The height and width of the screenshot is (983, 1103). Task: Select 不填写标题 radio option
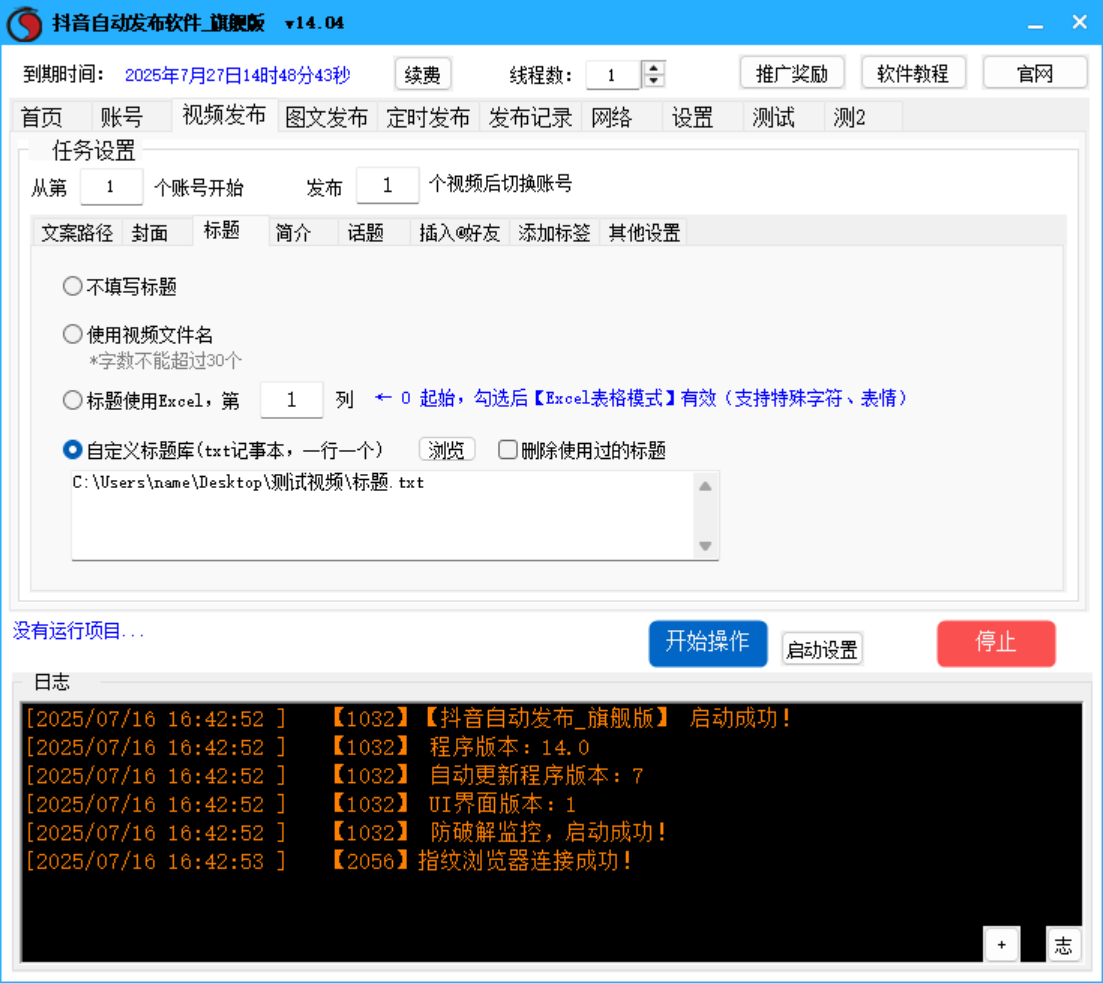tap(120, 286)
